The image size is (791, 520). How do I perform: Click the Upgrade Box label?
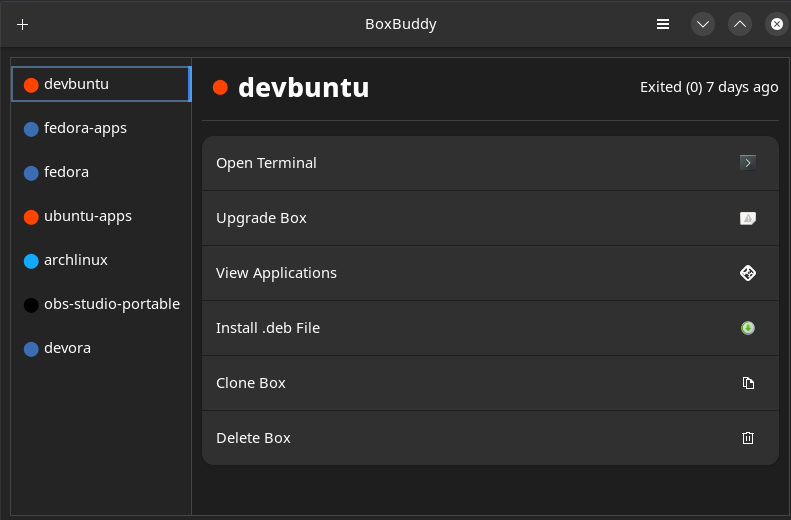261,218
